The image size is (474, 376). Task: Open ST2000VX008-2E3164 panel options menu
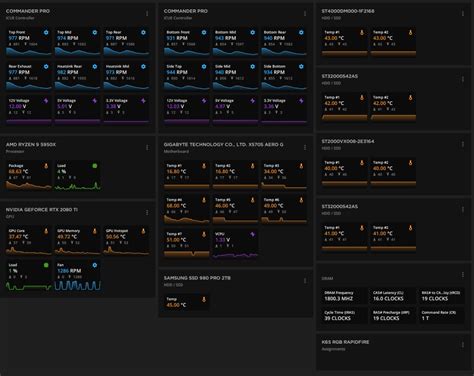click(463, 144)
